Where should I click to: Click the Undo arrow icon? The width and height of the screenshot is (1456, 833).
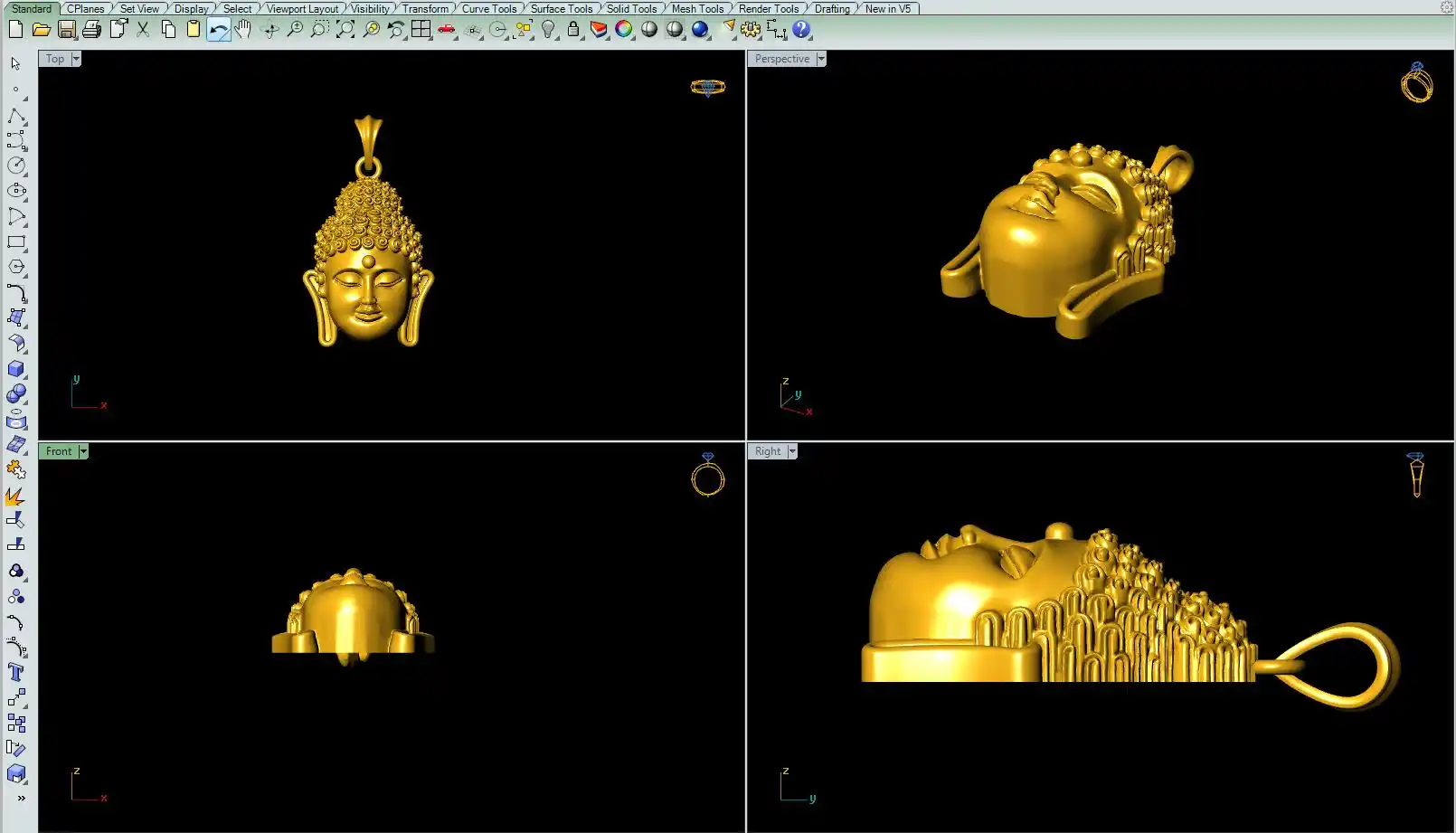pyautogui.click(x=218, y=30)
